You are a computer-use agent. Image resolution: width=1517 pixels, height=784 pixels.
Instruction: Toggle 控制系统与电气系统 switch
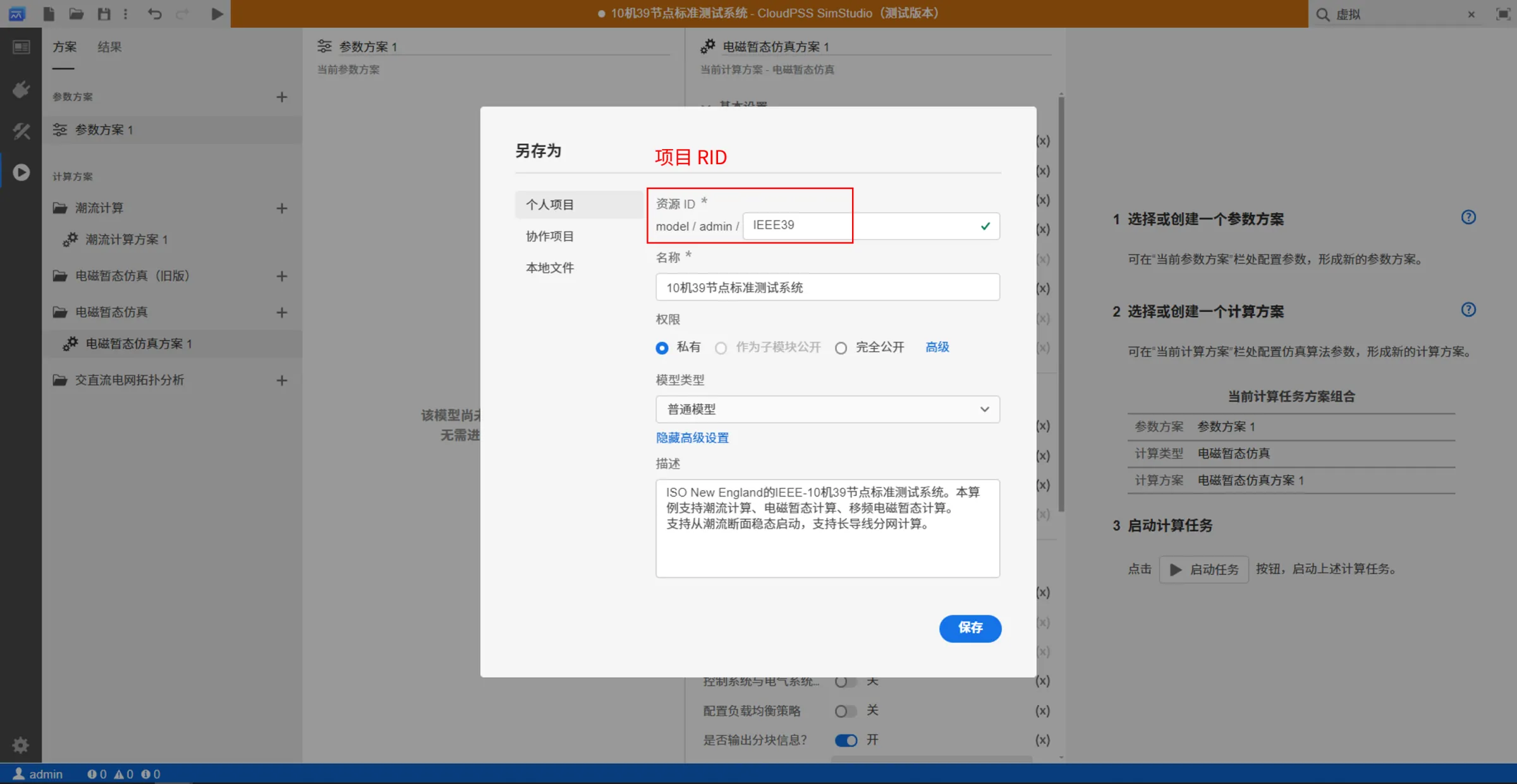[x=845, y=682]
